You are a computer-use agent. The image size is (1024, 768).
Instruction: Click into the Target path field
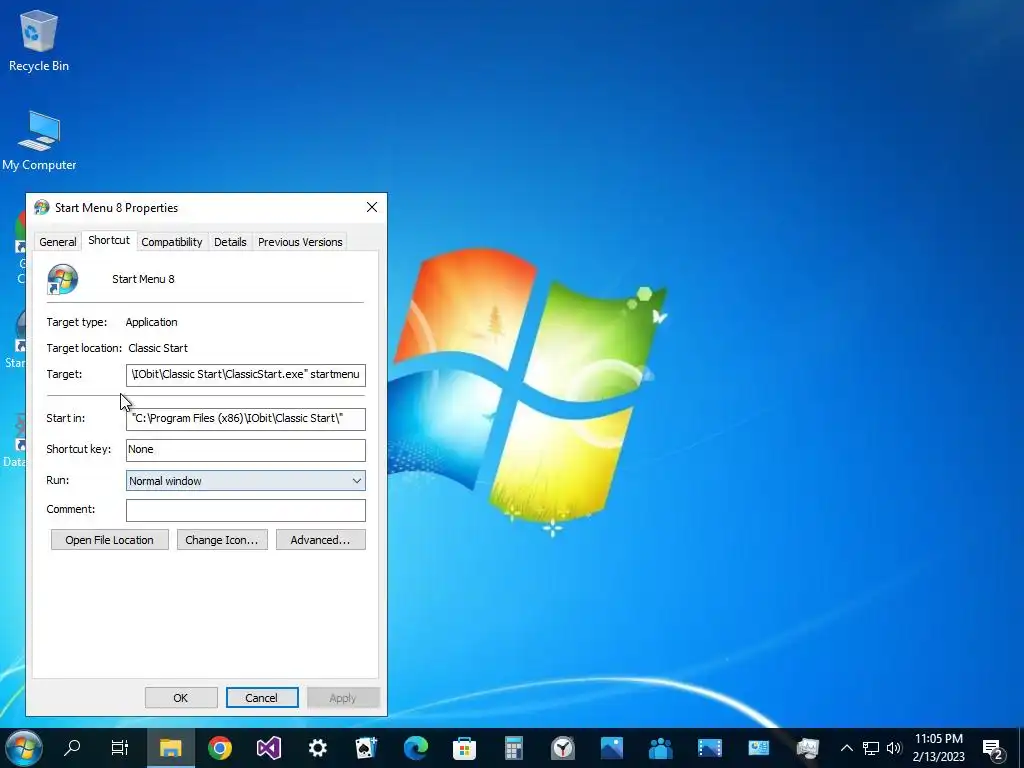246,375
